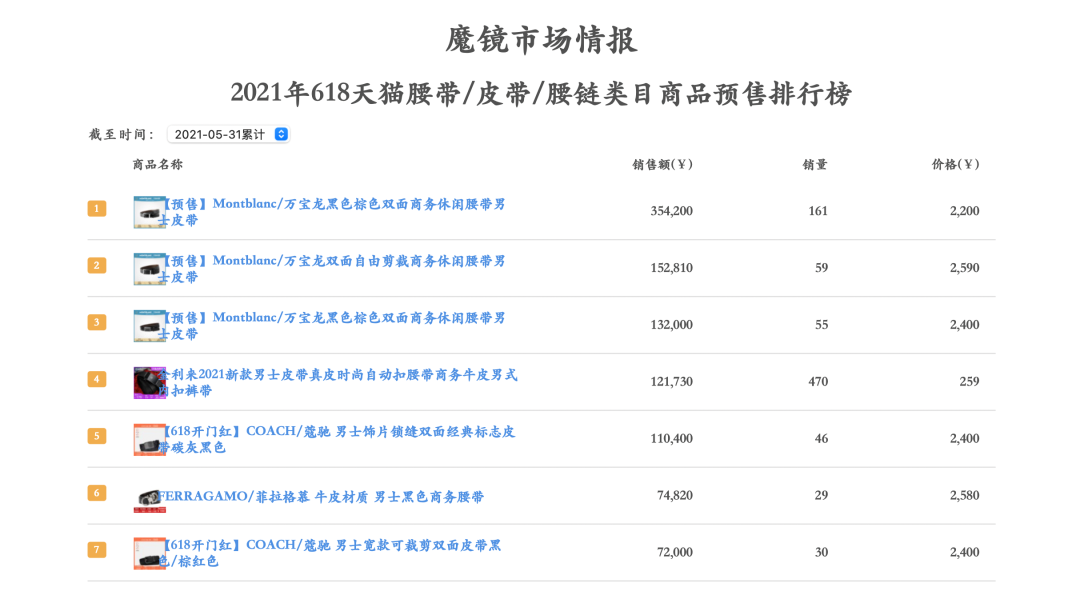
Task: Click the rank 1 product thumbnail
Action: [149, 212]
